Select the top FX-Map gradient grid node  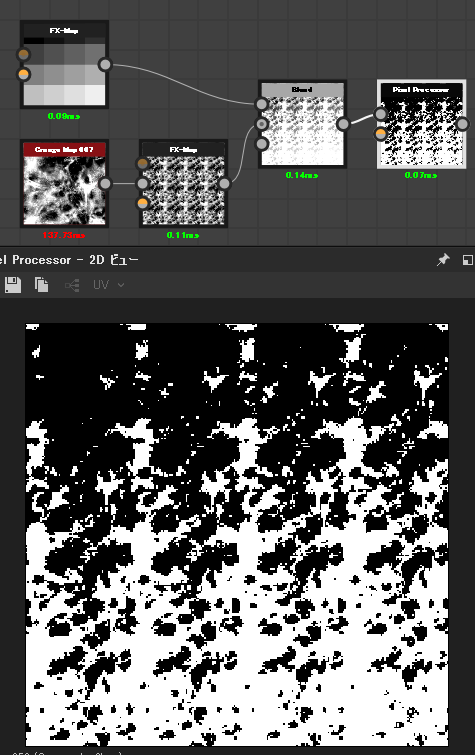(x=64, y=64)
